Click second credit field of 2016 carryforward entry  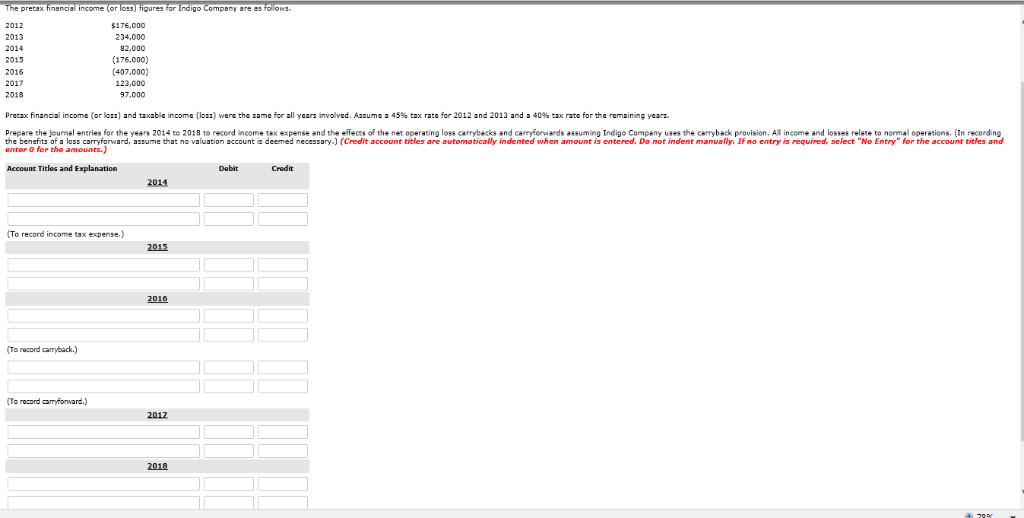click(x=282, y=387)
